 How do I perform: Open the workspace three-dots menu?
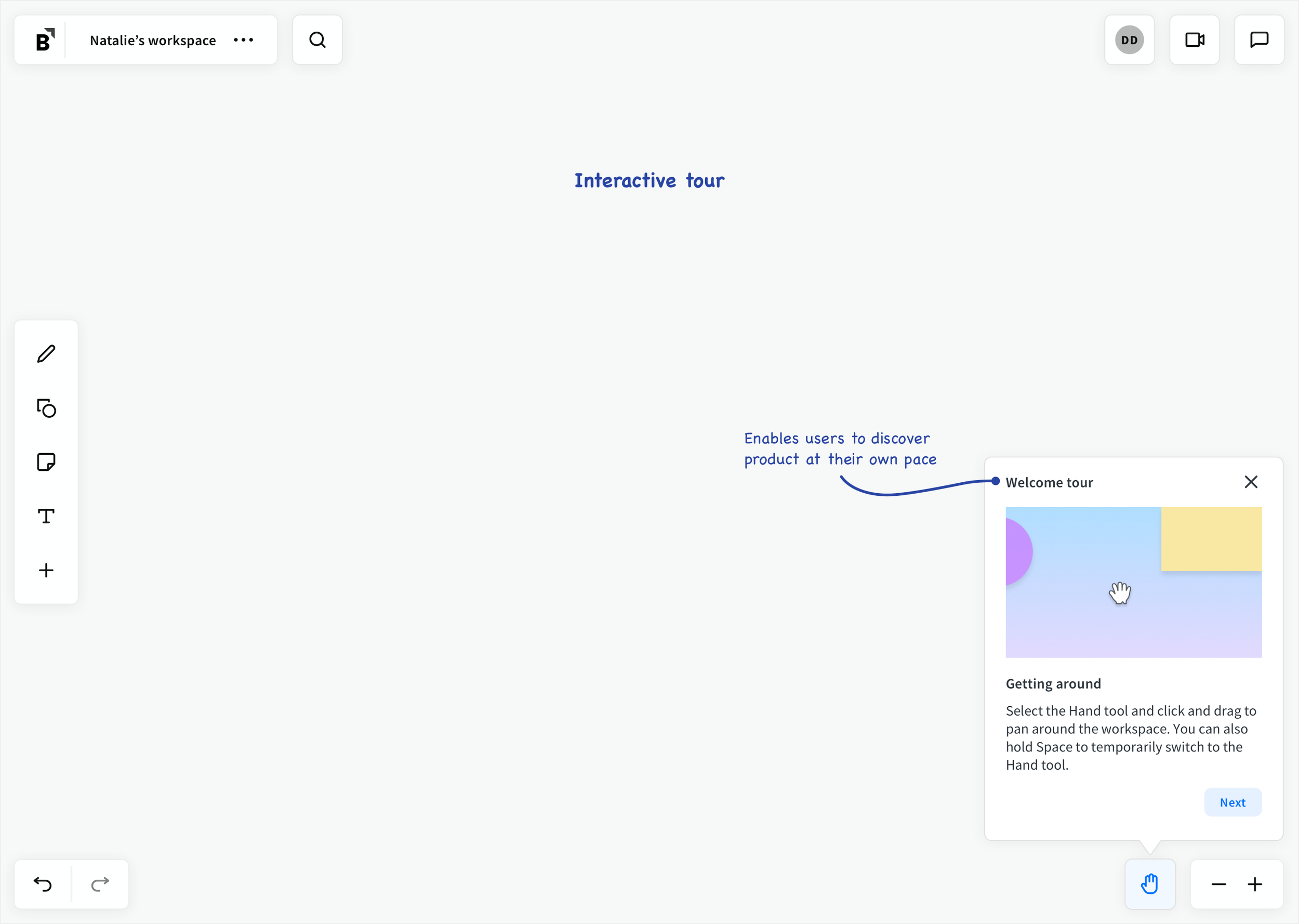point(243,40)
